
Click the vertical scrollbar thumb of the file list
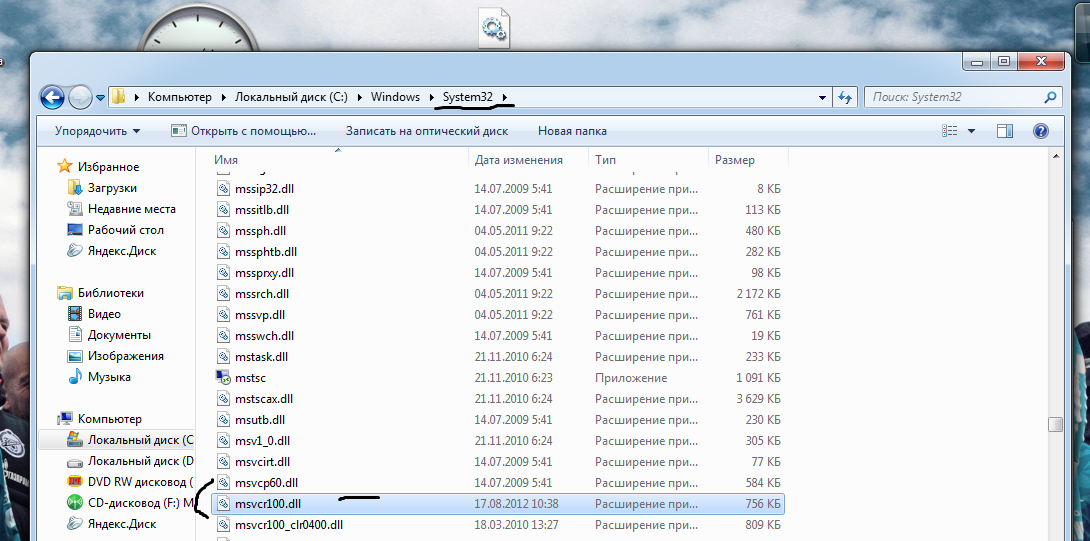tap(1055, 424)
